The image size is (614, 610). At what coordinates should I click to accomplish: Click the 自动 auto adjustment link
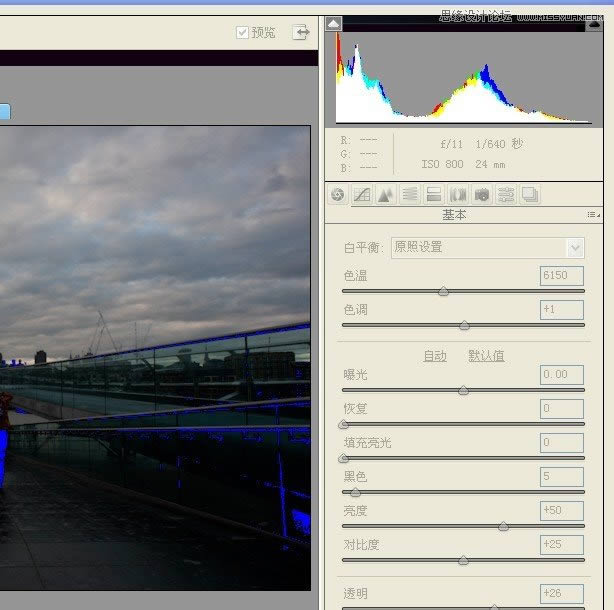pos(435,356)
